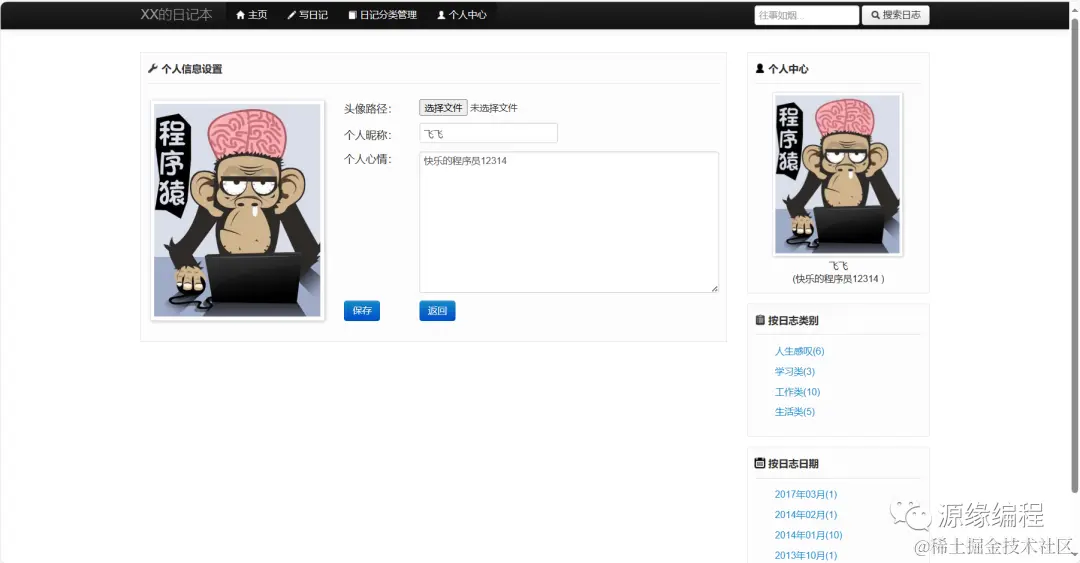Click the nickname 飞飞 under sidebar avatar
This screenshot has height=563, width=1080.
tap(838, 265)
